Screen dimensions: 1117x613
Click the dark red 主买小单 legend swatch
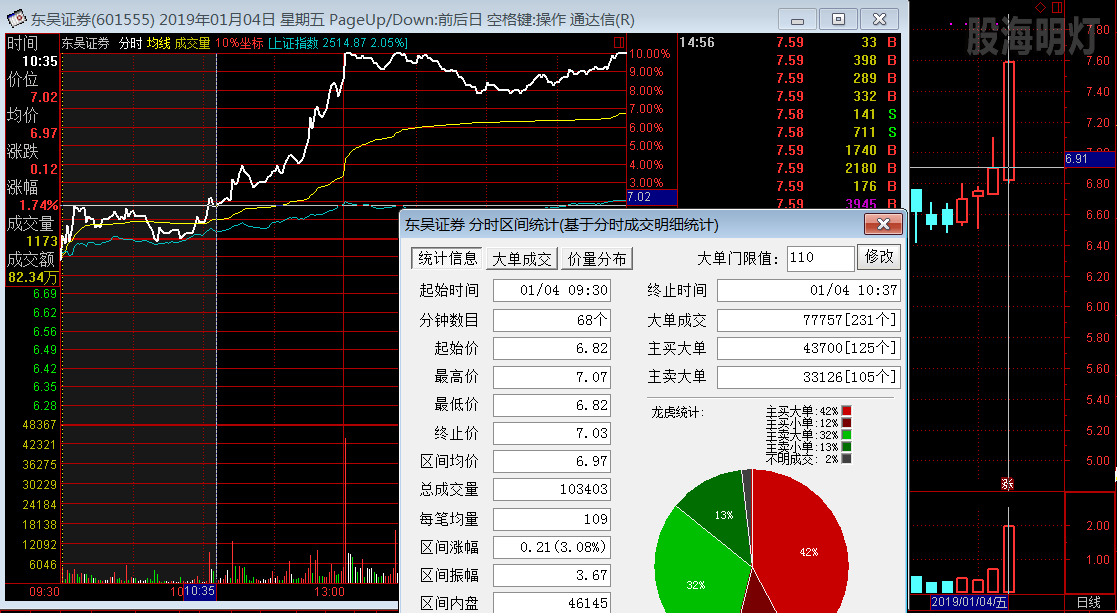click(846, 423)
